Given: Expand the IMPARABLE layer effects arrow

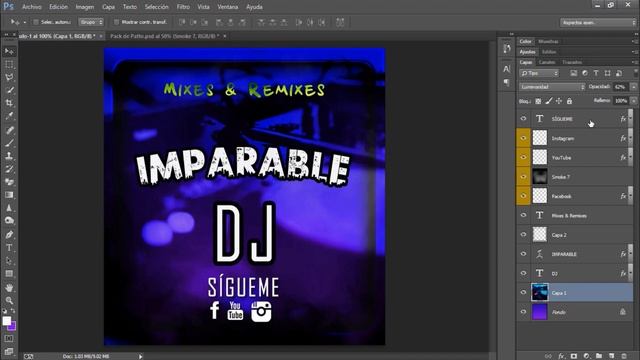Looking at the screenshot, I should [631, 254].
